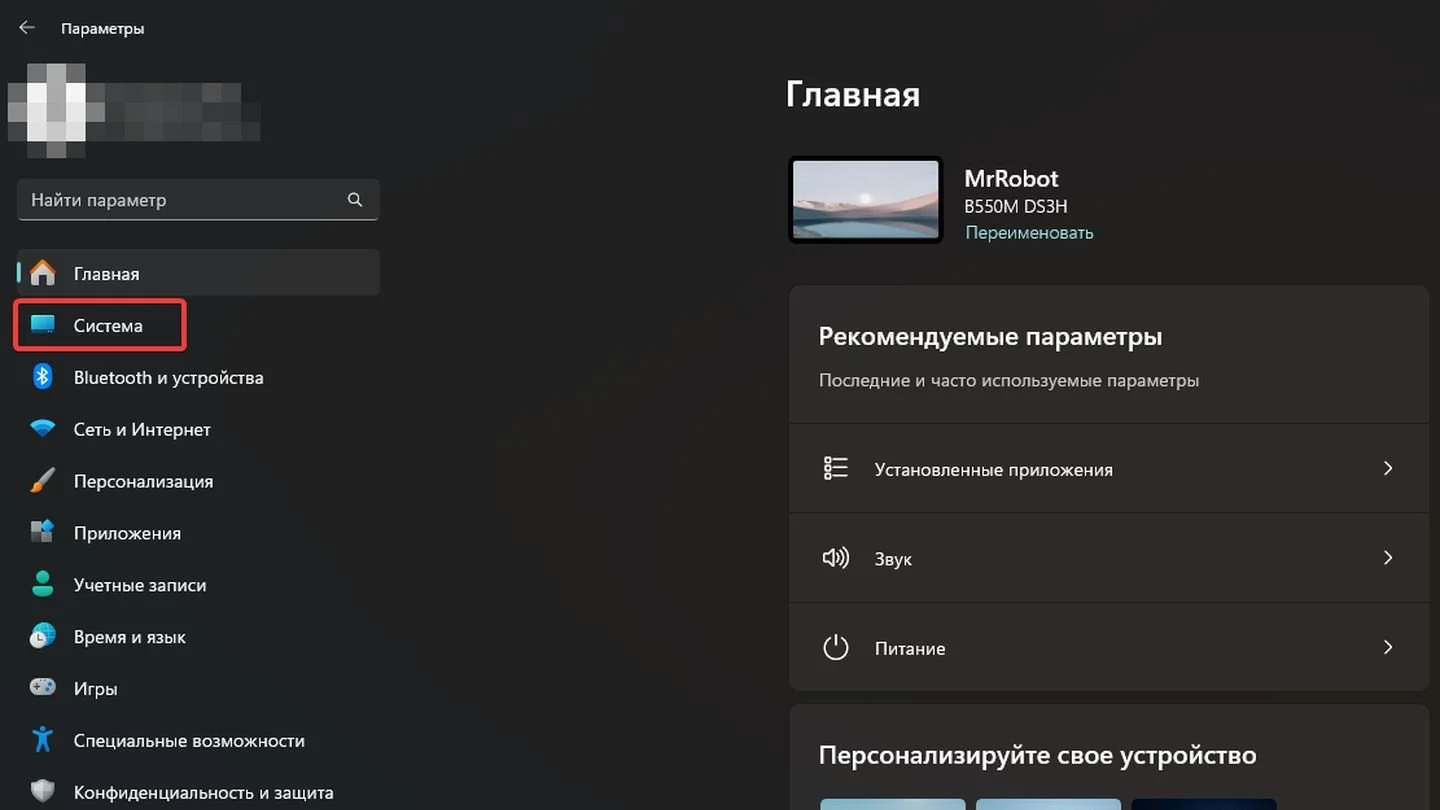Click the Питание power icon

pyautogui.click(x=835, y=648)
